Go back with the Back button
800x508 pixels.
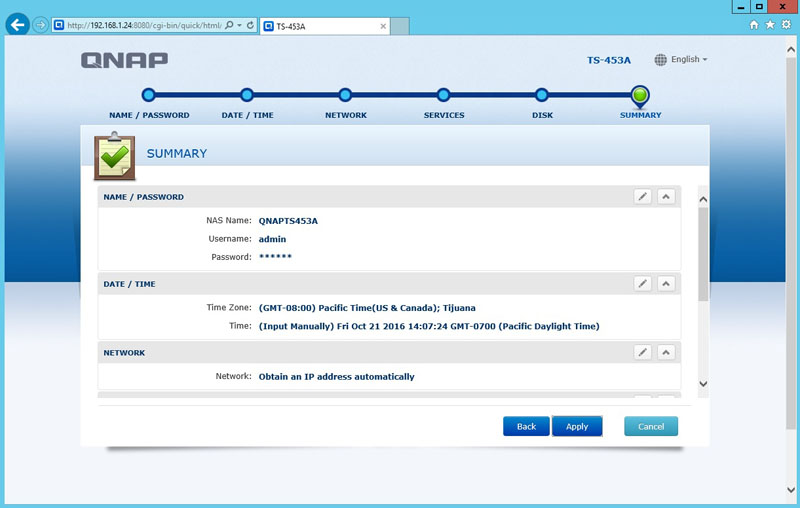tap(526, 426)
